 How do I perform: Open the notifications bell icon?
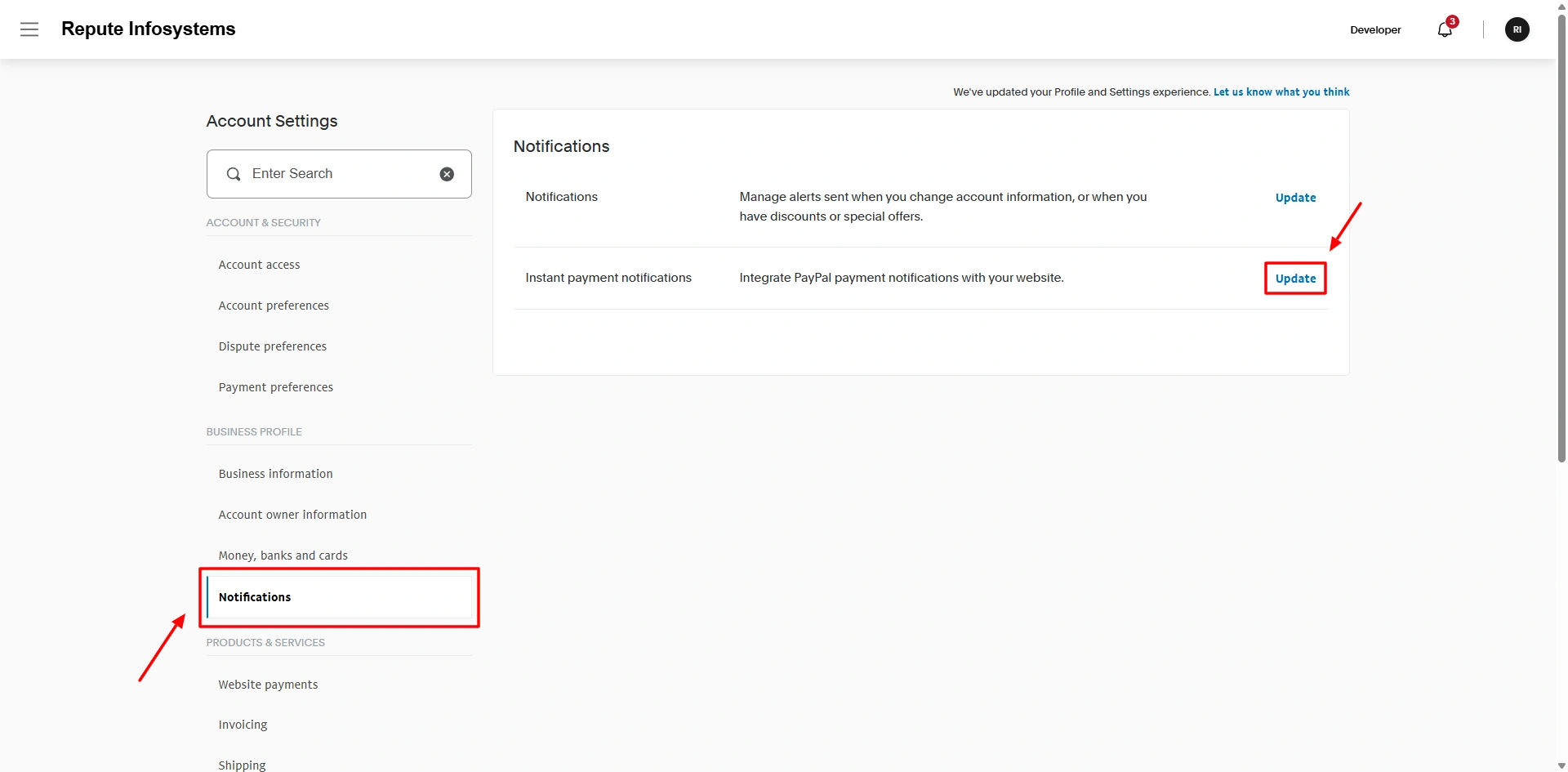tap(1445, 29)
